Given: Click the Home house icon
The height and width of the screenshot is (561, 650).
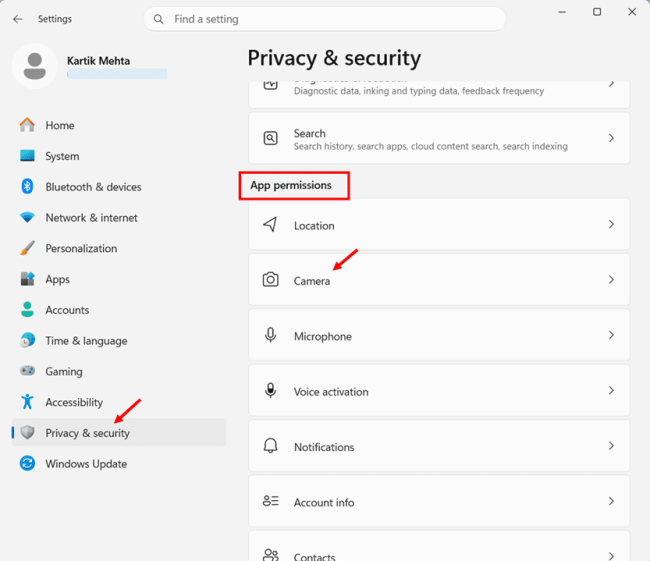Looking at the screenshot, I should [x=27, y=125].
